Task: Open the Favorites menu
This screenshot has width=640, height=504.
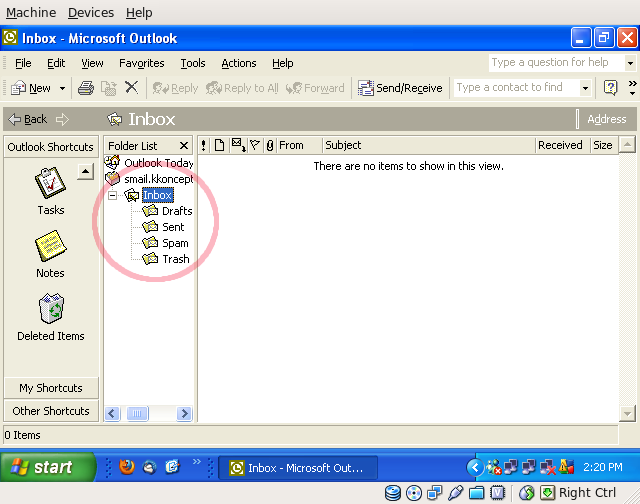Action: (x=142, y=63)
